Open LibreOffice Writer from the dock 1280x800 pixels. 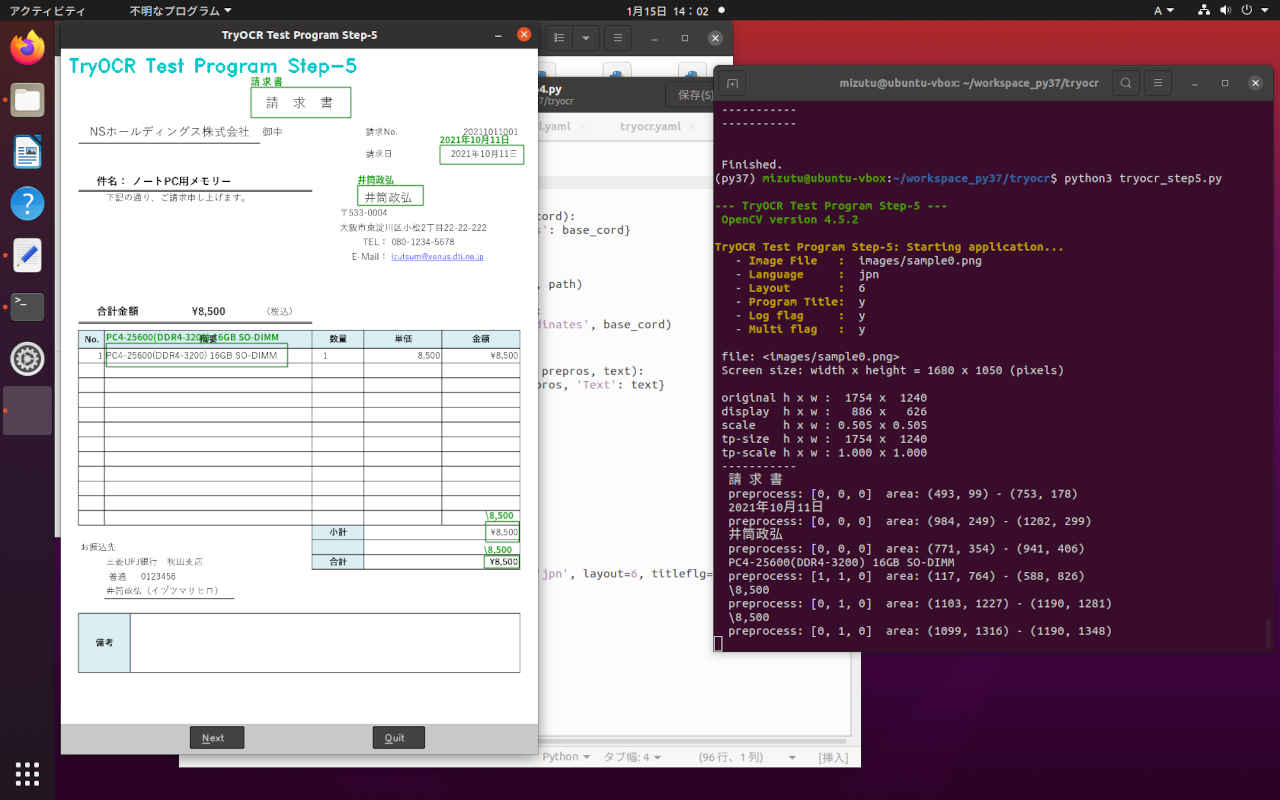click(x=27, y=152)
